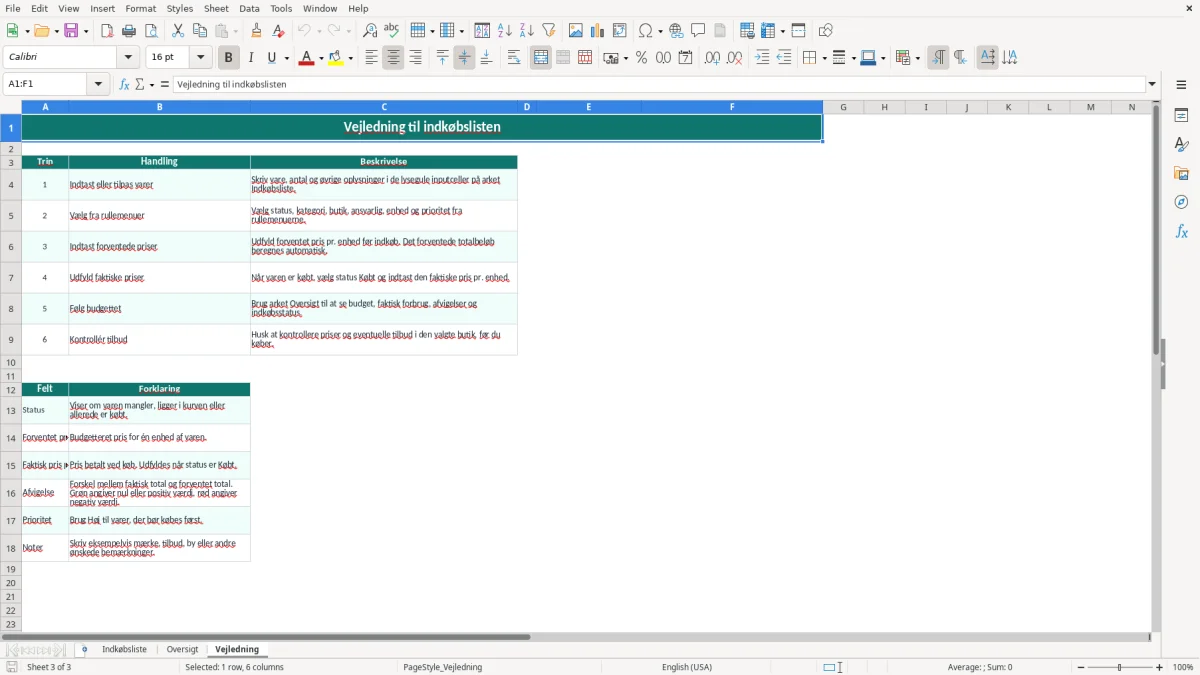Format selection as percent
Viewport: 1200px width, 675px height.
642,58
